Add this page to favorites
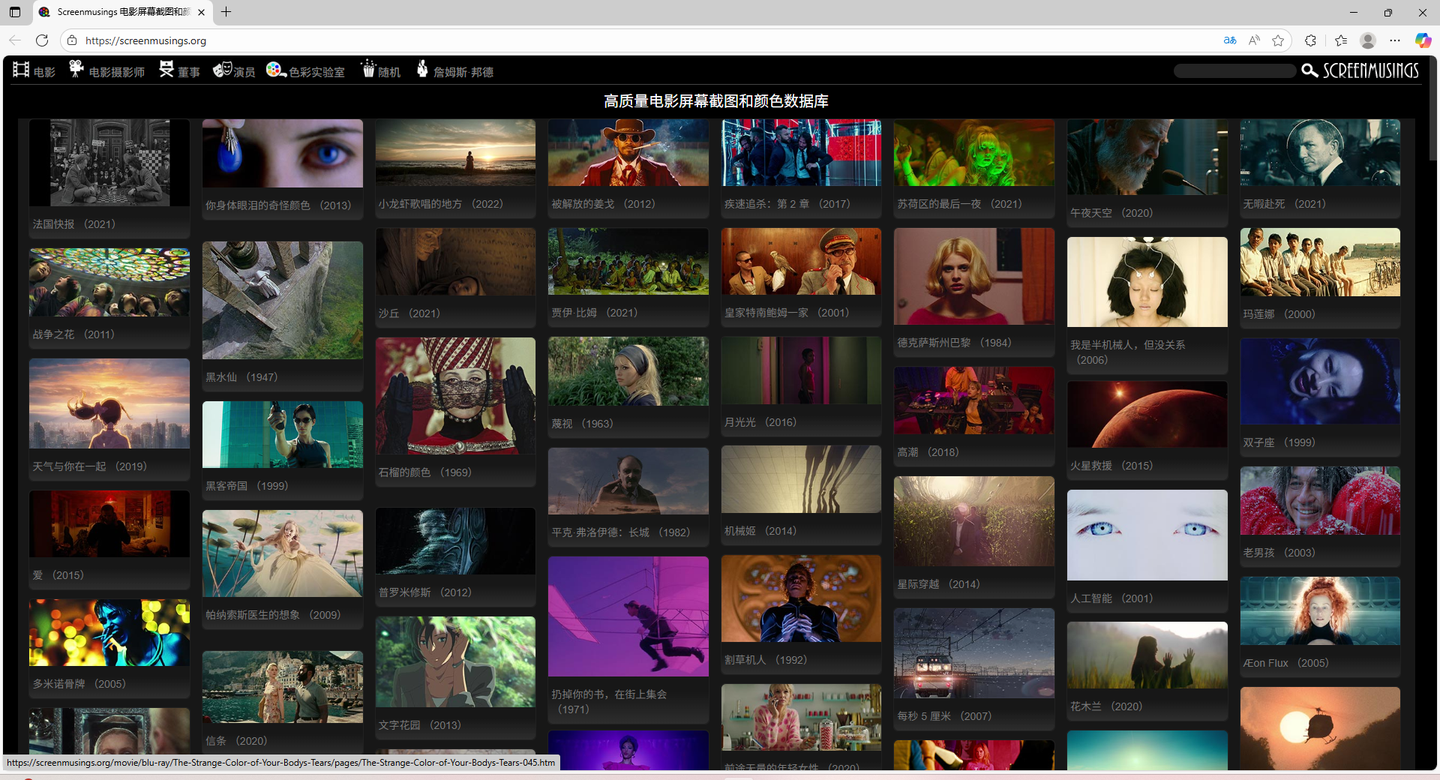The height and width of the screenshot is (780, 1440). [1278, 40]
